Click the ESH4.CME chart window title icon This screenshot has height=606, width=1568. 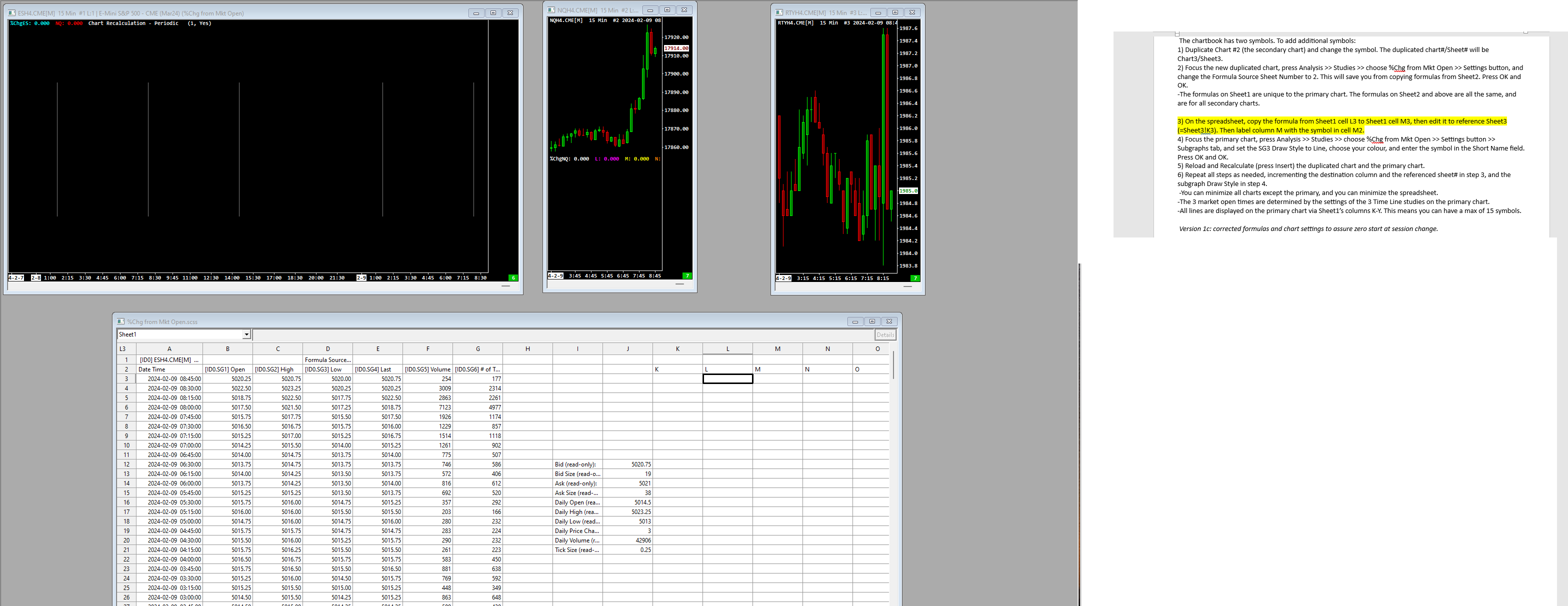coord(11,13)
